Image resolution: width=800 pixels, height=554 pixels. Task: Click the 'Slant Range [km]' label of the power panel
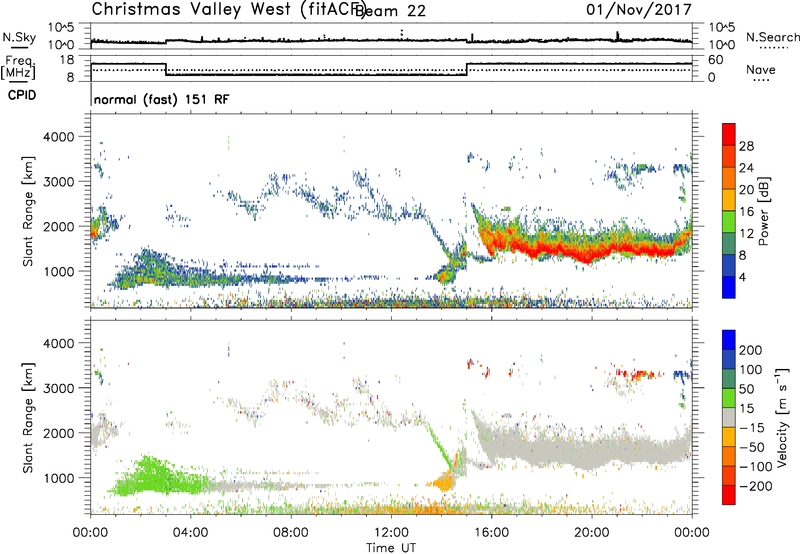pyautogui.click(x=28, y=212)
